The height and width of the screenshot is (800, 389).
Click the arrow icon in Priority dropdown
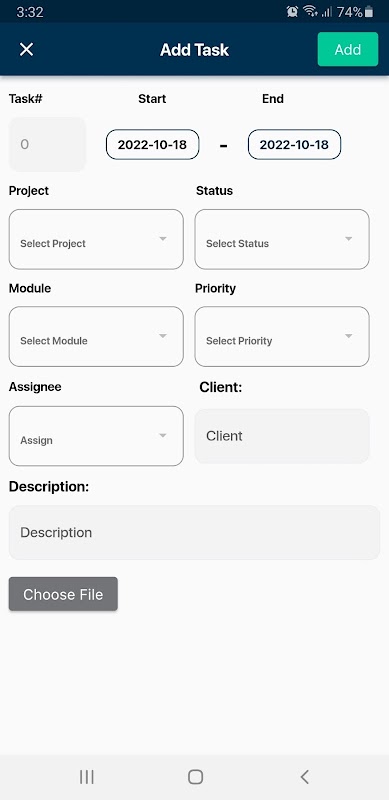349,336
